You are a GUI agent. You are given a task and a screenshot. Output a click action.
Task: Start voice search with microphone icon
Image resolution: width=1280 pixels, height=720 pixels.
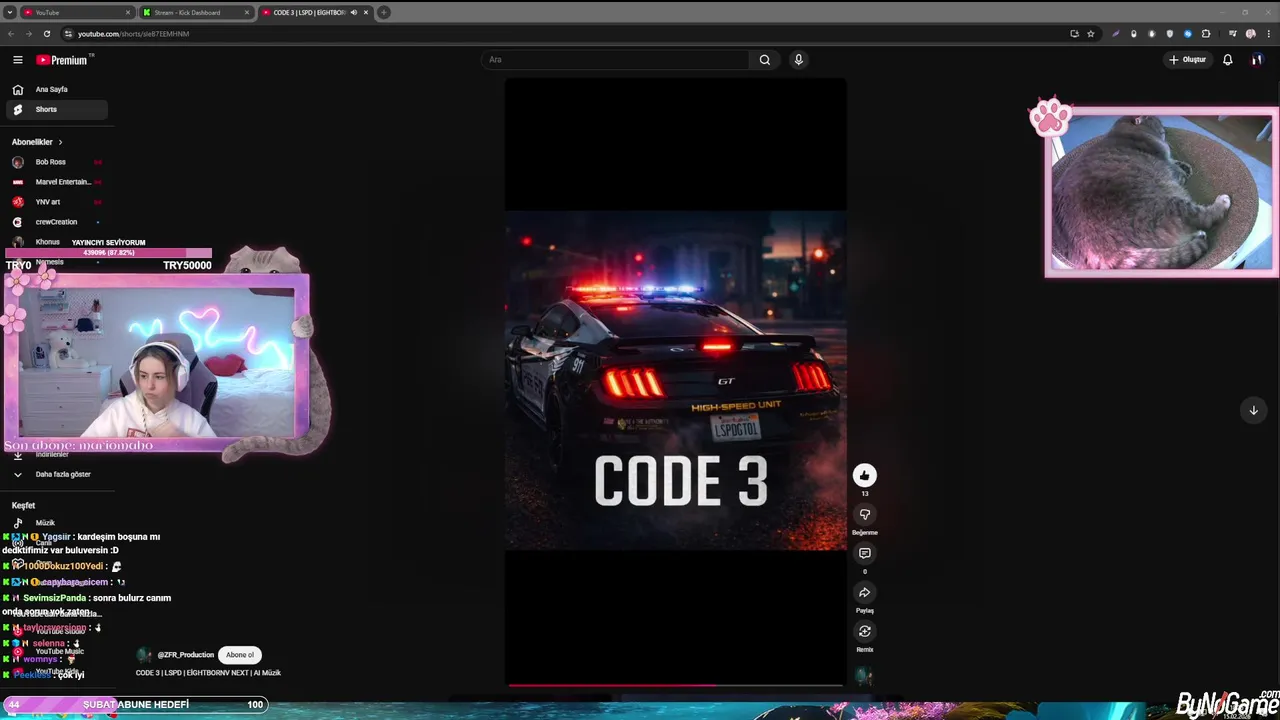[798, 60]
